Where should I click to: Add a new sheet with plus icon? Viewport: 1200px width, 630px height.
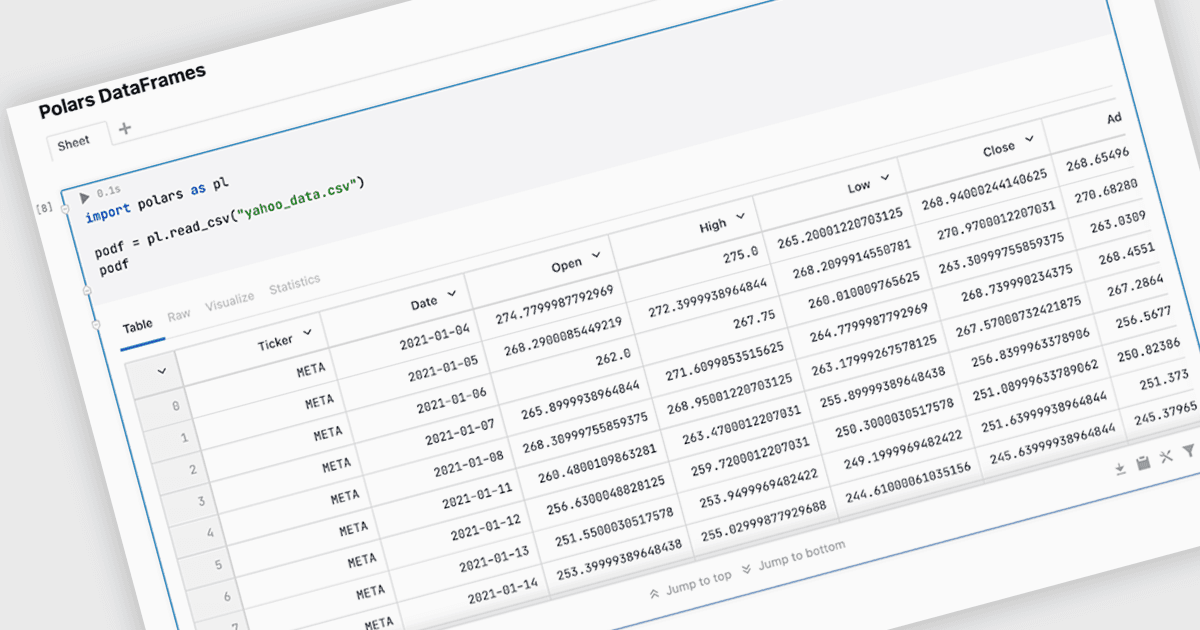[x=125, y=128]
